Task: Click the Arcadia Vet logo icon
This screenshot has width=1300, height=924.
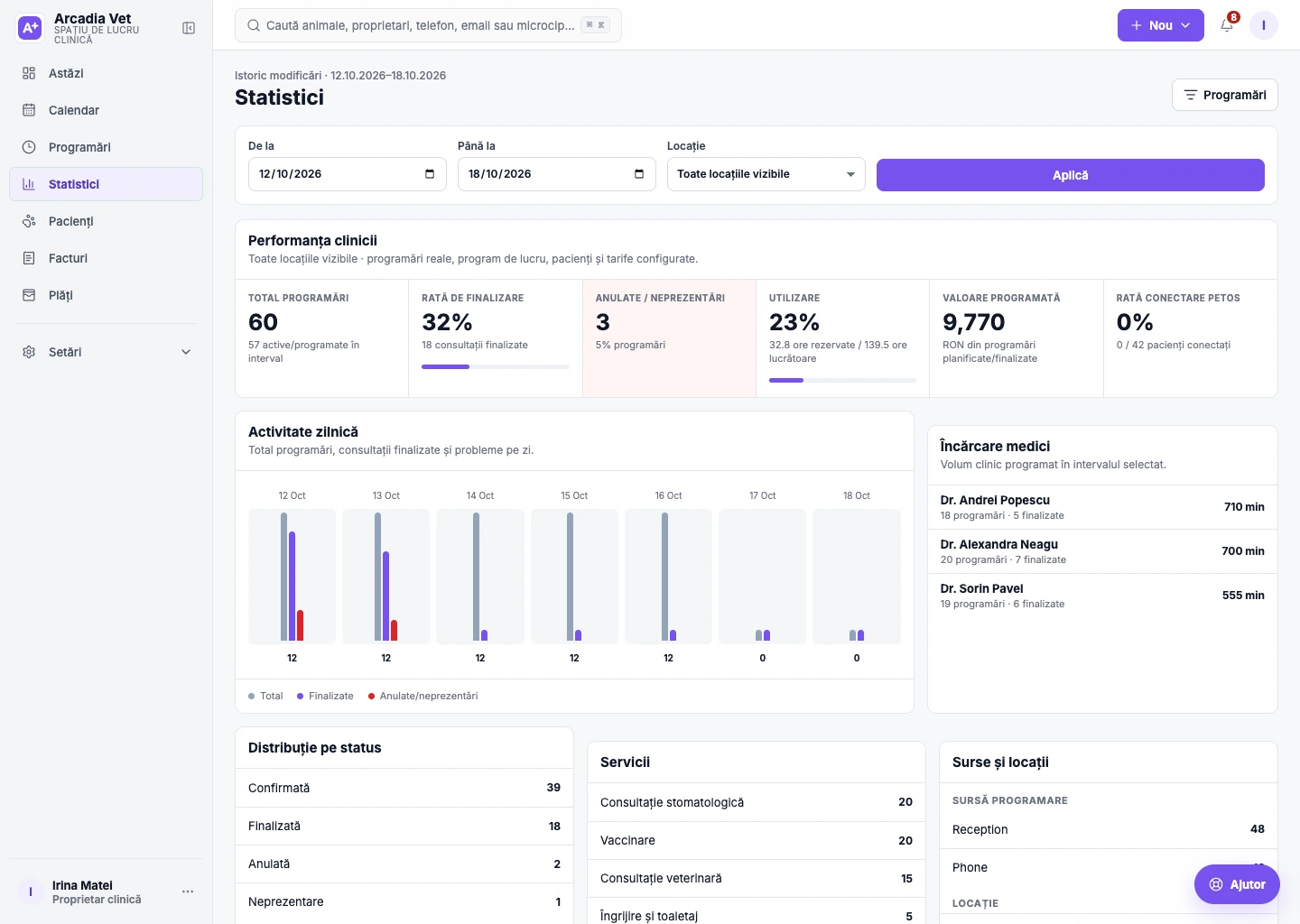Action: tap(30, 28)
